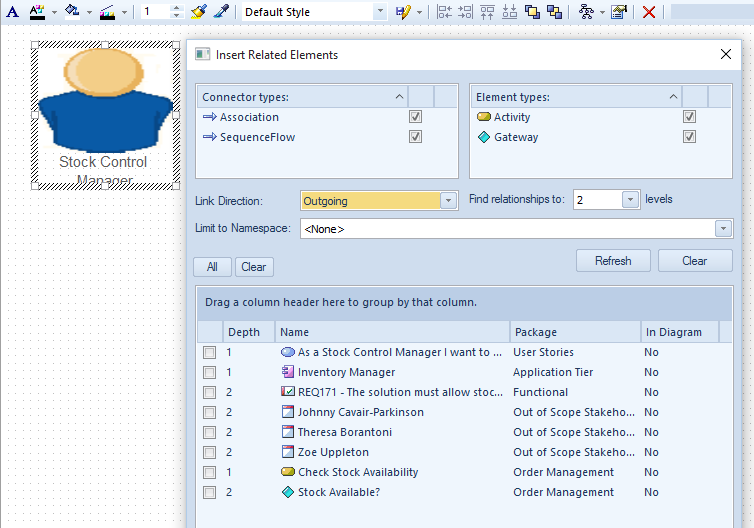
Task: Open the auto layout diagram icon
Action: (587, 12)
